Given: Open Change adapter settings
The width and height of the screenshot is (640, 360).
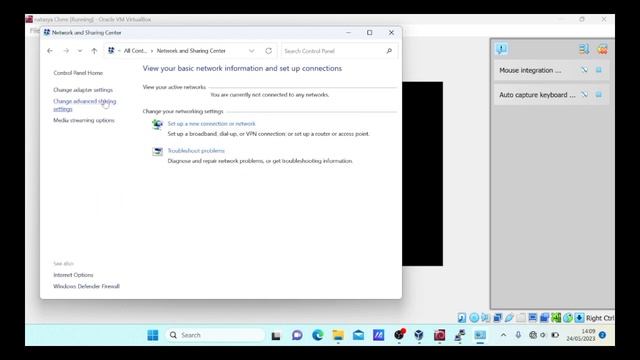Looking at the screenshot, I should pos(83,90).
